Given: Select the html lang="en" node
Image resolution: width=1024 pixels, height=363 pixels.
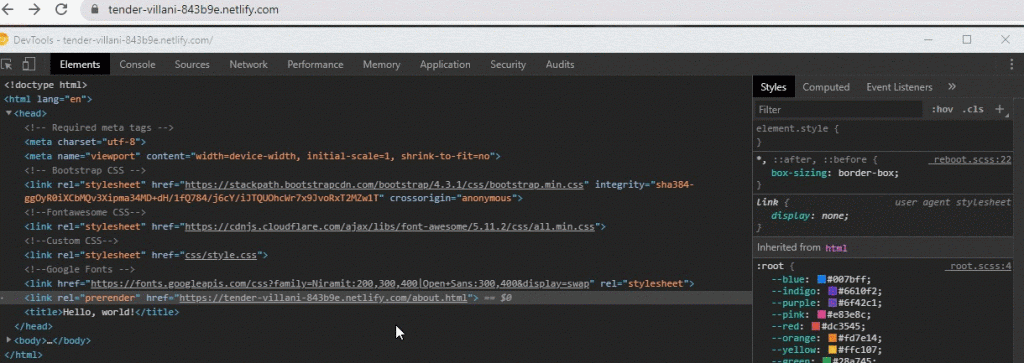Looking at the screenshot, I should point(48,99).
